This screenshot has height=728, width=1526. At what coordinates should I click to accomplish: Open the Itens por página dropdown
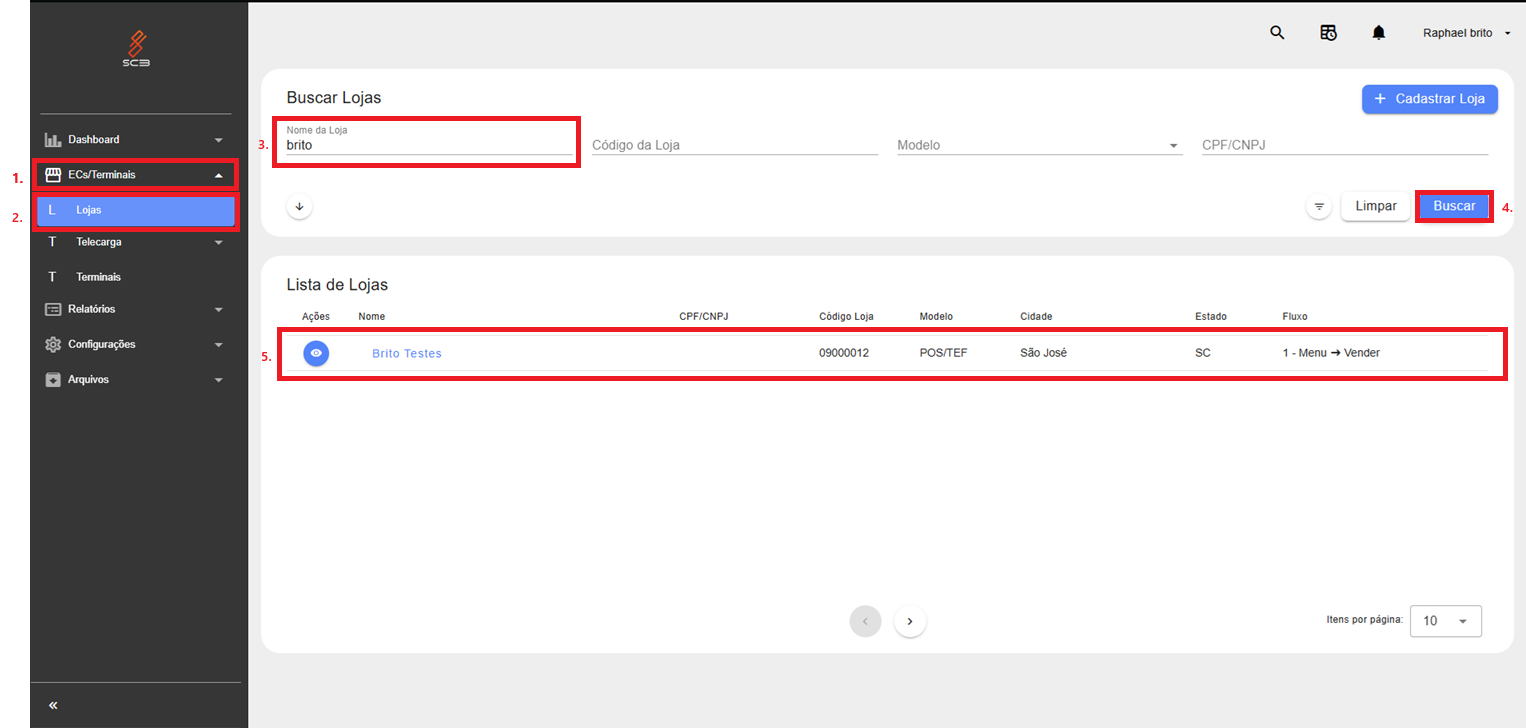tap(1445, 621)
